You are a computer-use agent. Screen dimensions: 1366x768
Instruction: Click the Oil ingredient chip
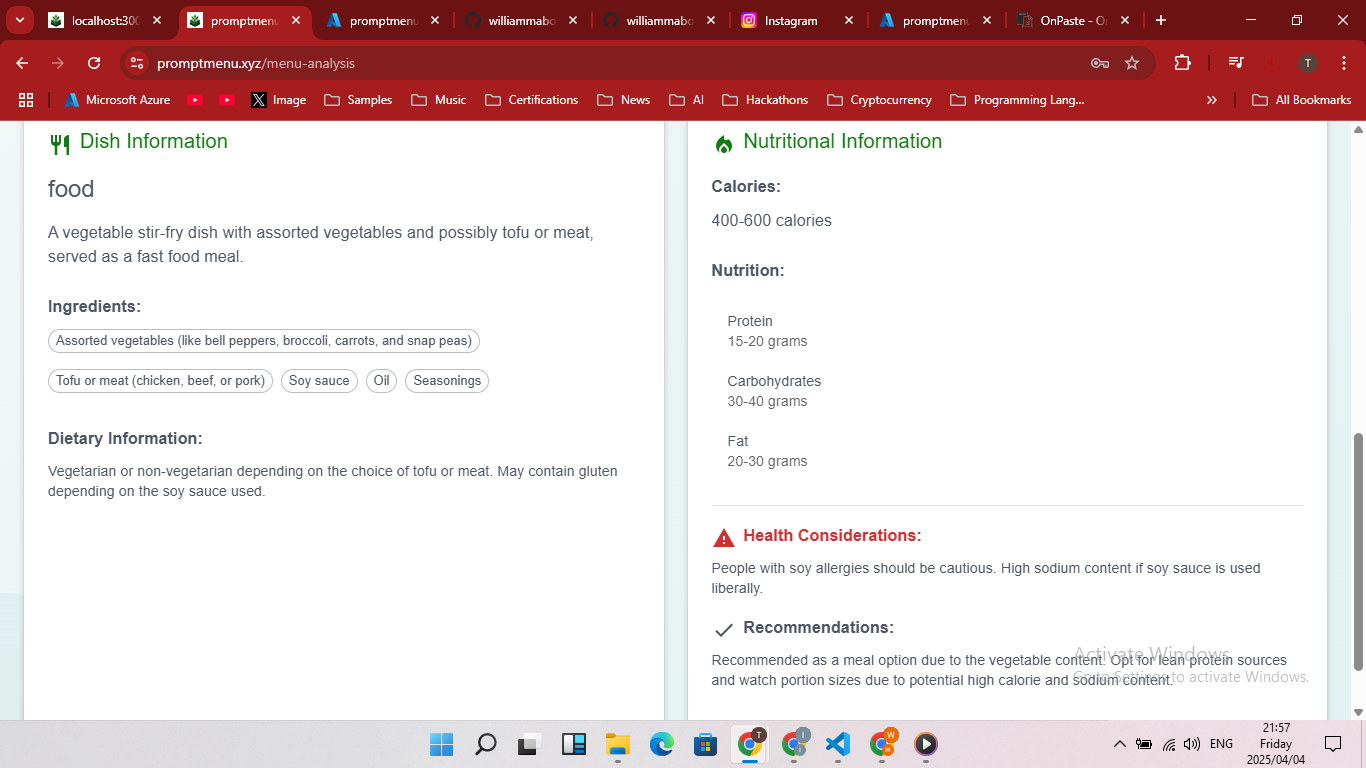pos(382,381)
